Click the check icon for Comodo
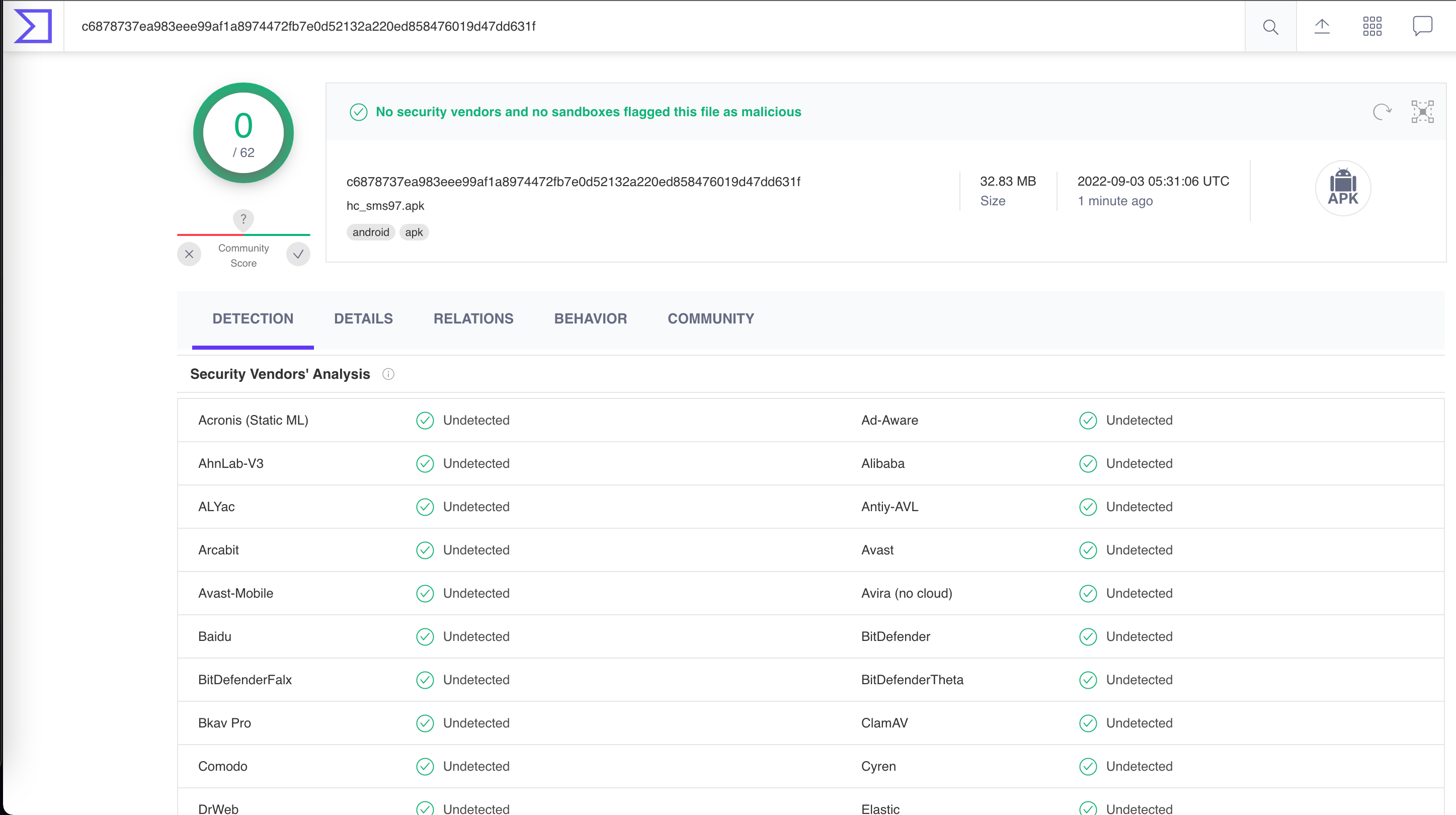 click(x=425, y=766)
